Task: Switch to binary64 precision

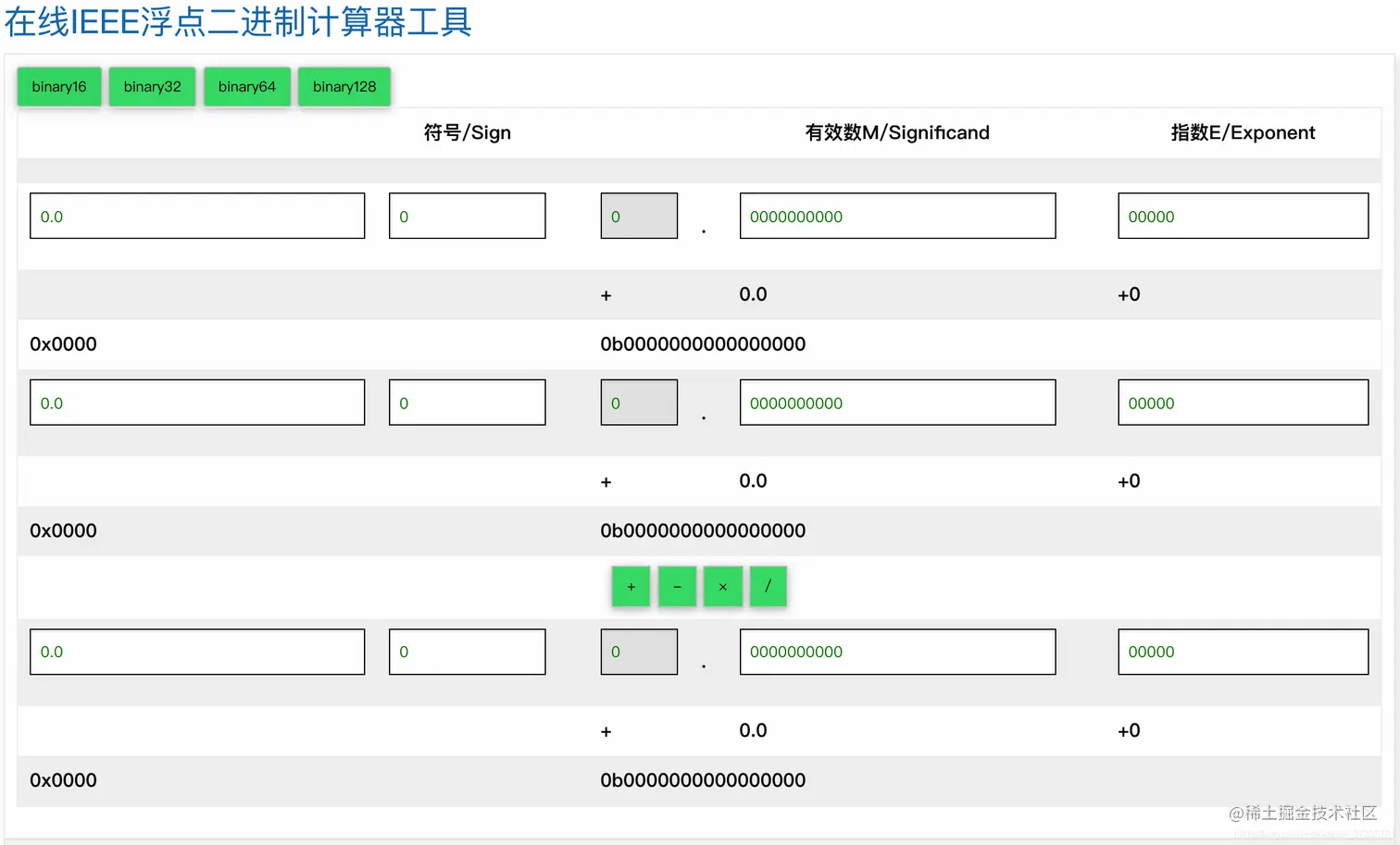Action: coord(246,86)
